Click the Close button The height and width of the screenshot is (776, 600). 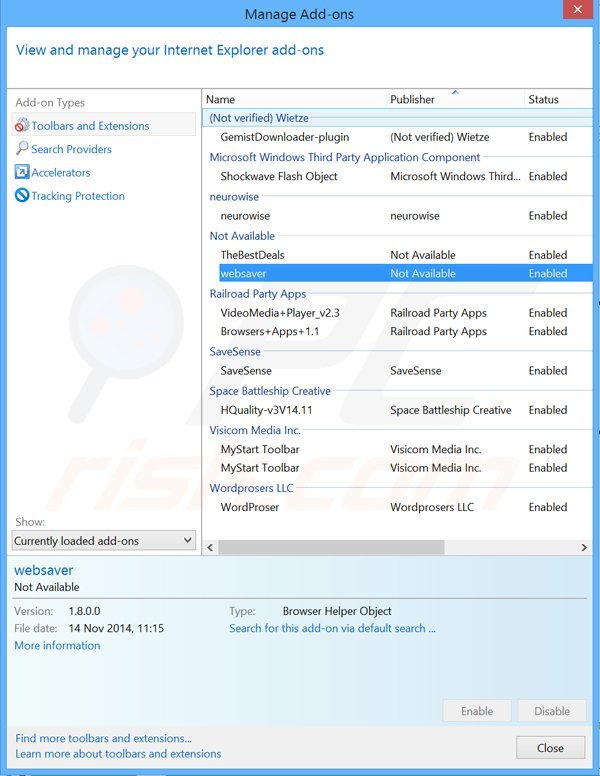pyautogui.click(x=550, y=748)
